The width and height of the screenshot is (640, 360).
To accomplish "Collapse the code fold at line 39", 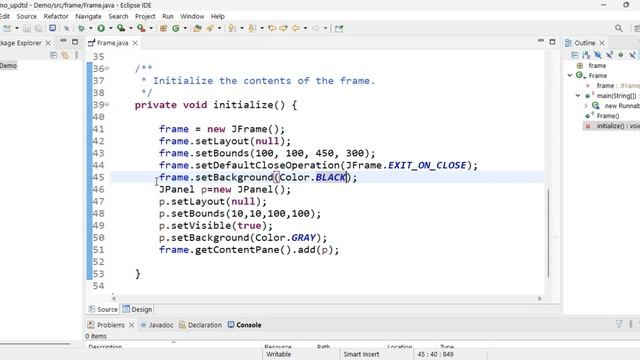I will [107, 105].
